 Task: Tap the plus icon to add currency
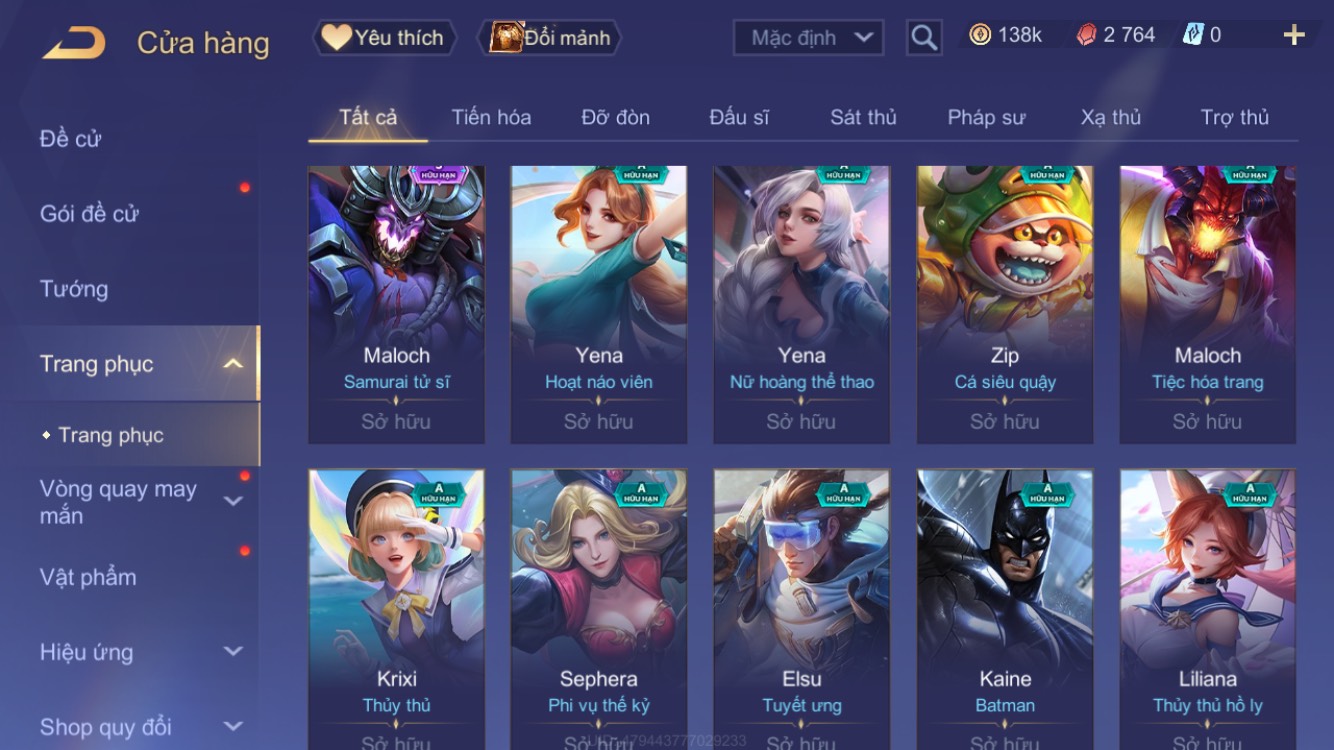coord(1294,36)
